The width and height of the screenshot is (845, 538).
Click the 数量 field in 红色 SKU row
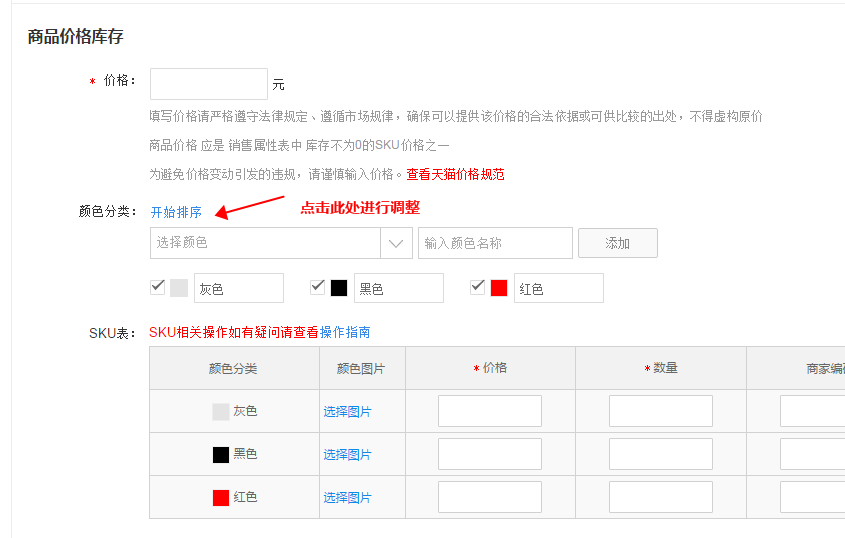[661, 497]
